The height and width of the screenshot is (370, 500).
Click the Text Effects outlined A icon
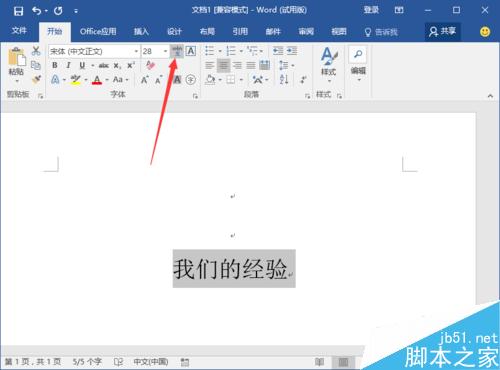[x=55, y=80]
